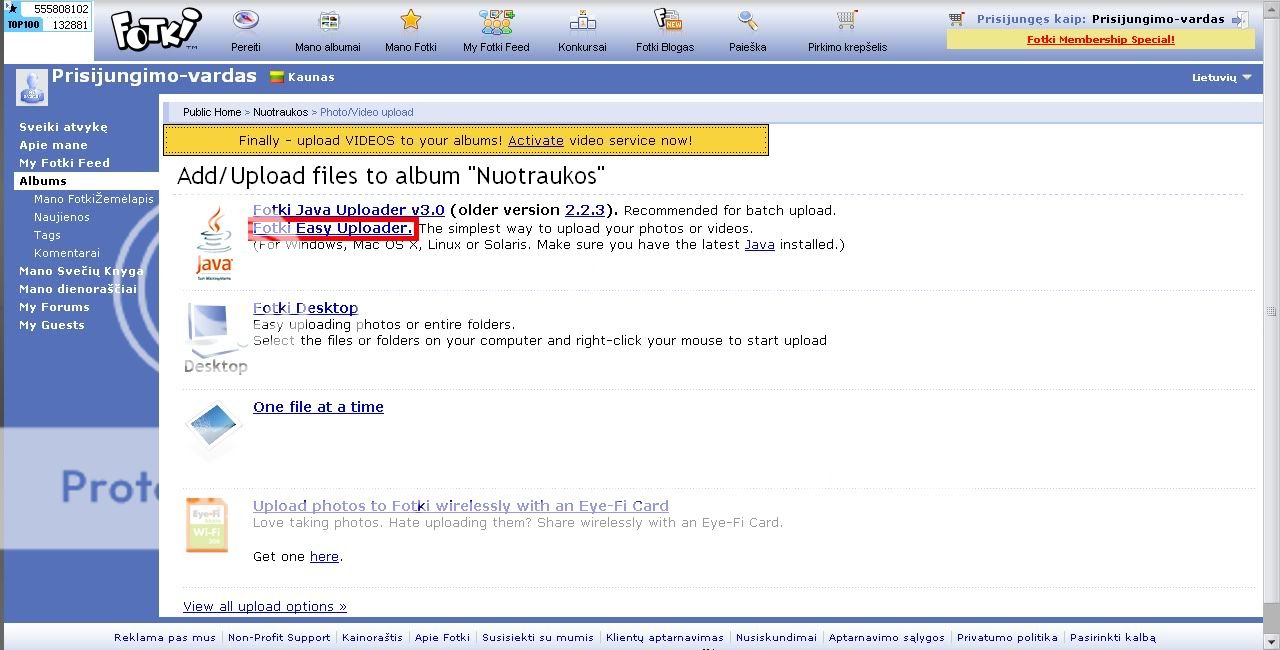Click Nusiskundimai footer link

tap(776, 637)
